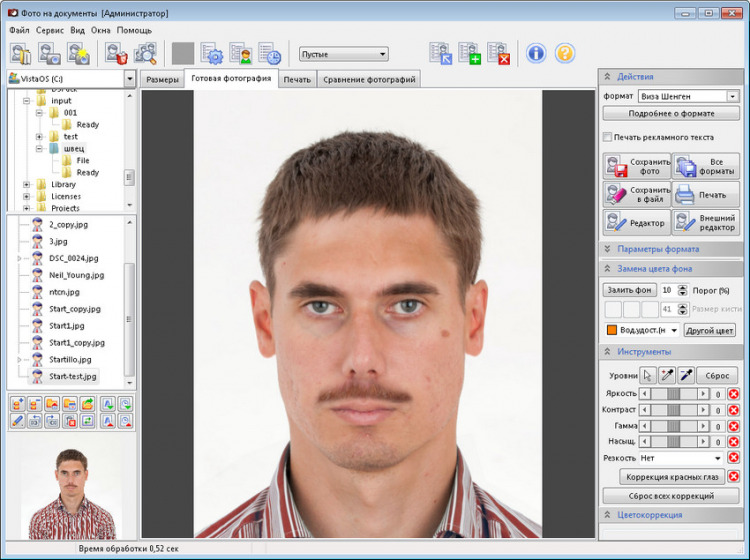Image resolution: width=750 pixels, height=560 pixels.
Task: Open the 'Сервис' menu
Action: pos(49,30)
